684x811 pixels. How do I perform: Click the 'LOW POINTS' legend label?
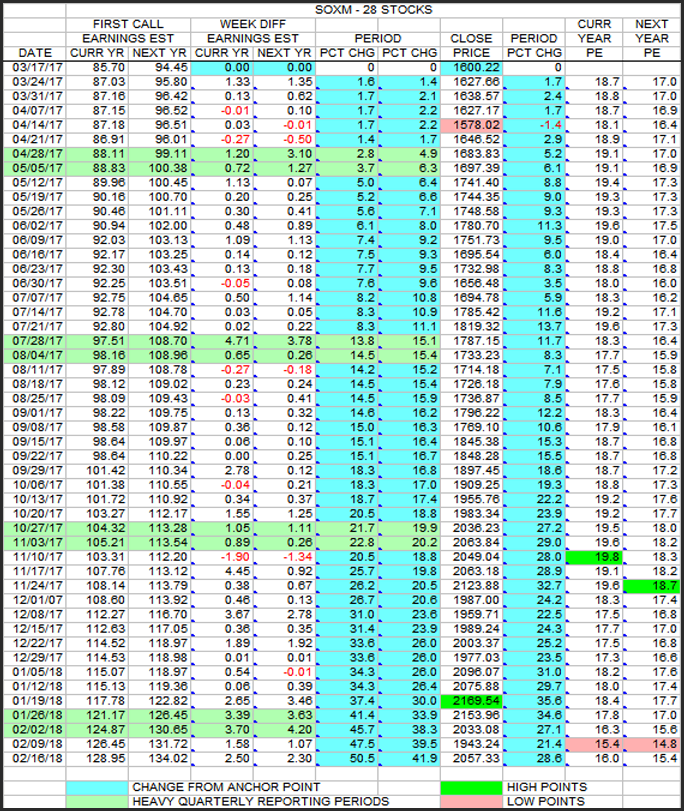click(546, 801)
